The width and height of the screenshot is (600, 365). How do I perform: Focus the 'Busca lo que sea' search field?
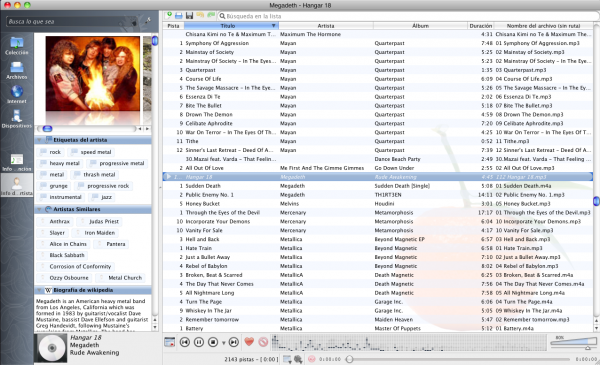pos(73,21)
